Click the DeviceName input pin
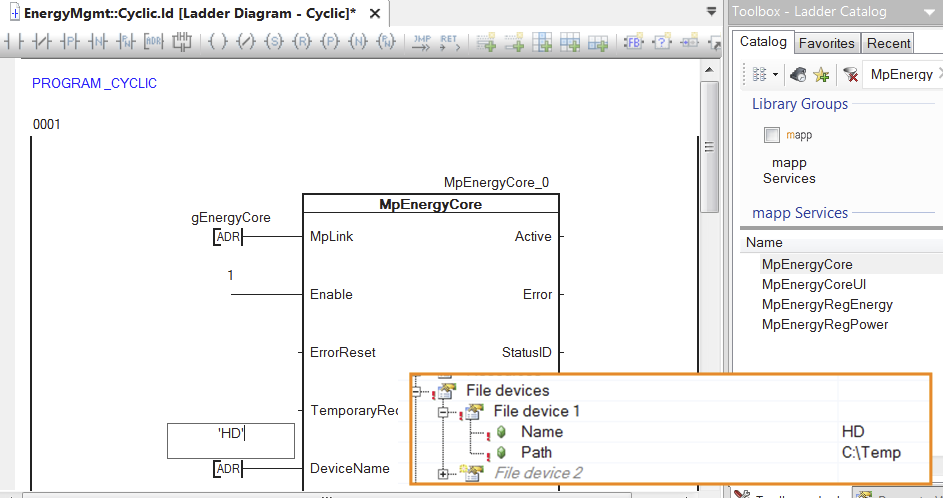This screenshot has height=498, width=943. pyautogui.click(x=349, y=469)
